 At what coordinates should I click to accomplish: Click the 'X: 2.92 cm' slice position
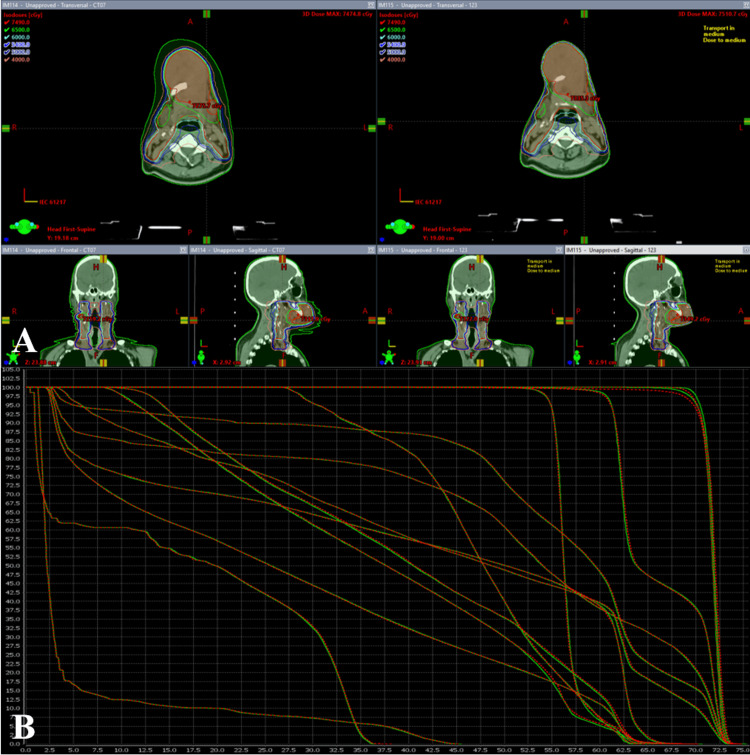[x=225, y=363]
